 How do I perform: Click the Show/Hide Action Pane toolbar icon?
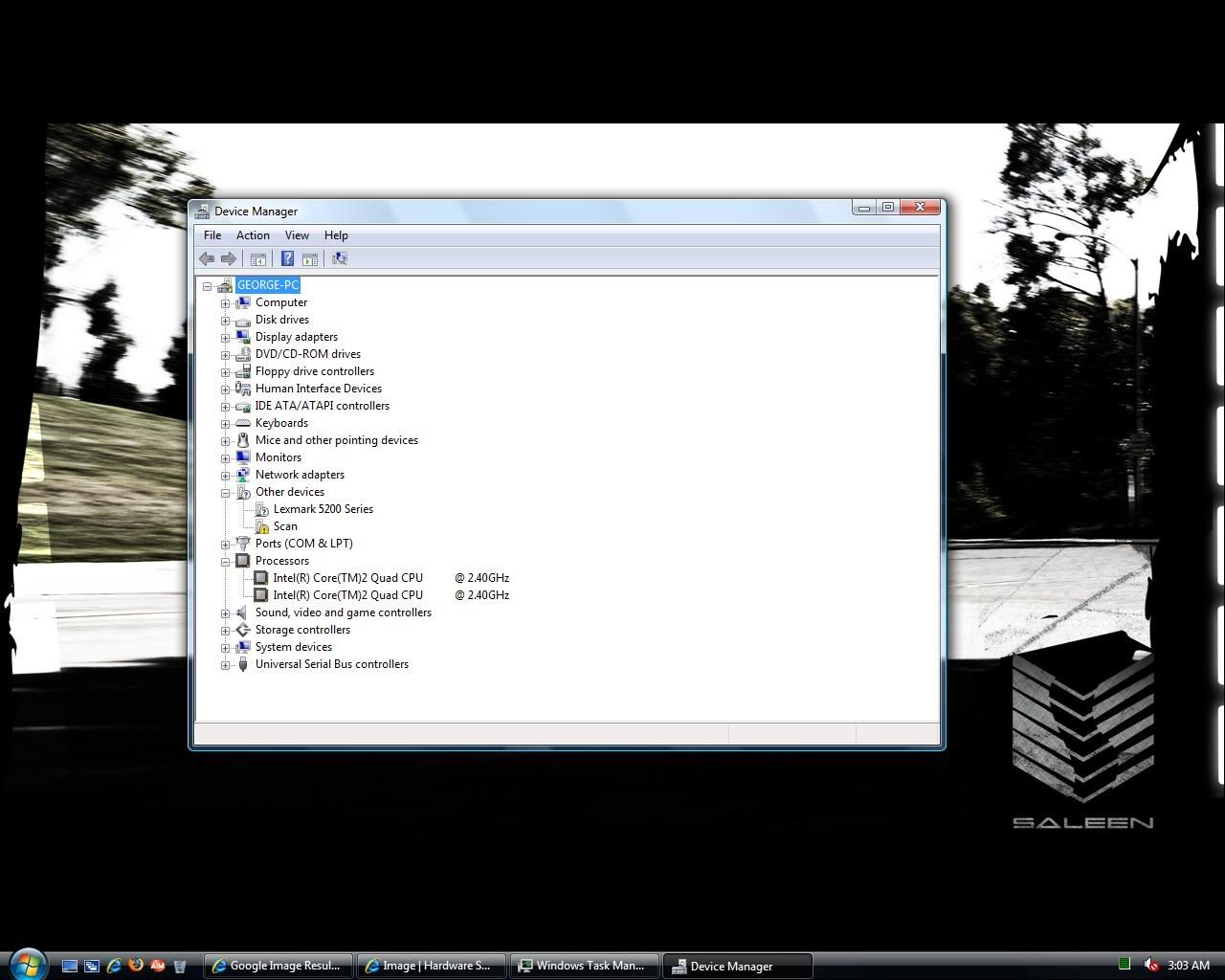[310, 258]
